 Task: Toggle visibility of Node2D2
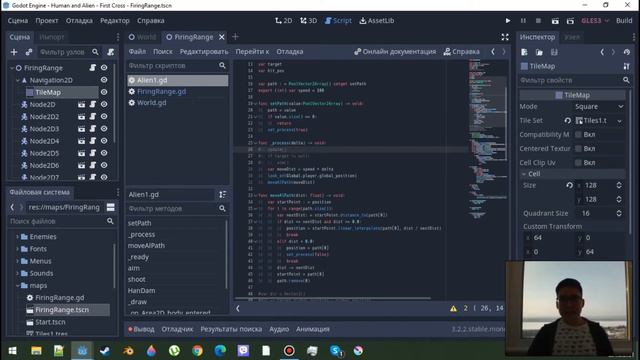point(104,117)
